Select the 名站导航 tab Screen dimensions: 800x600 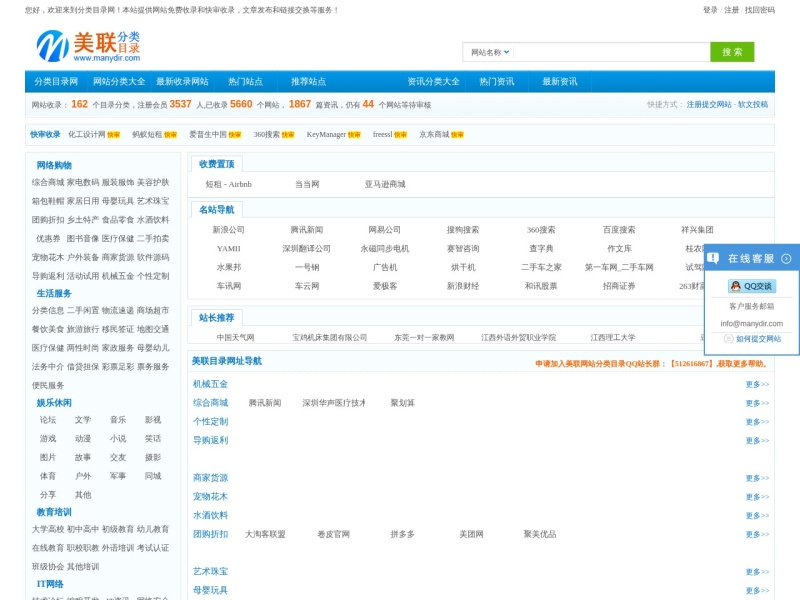[216, 210]
